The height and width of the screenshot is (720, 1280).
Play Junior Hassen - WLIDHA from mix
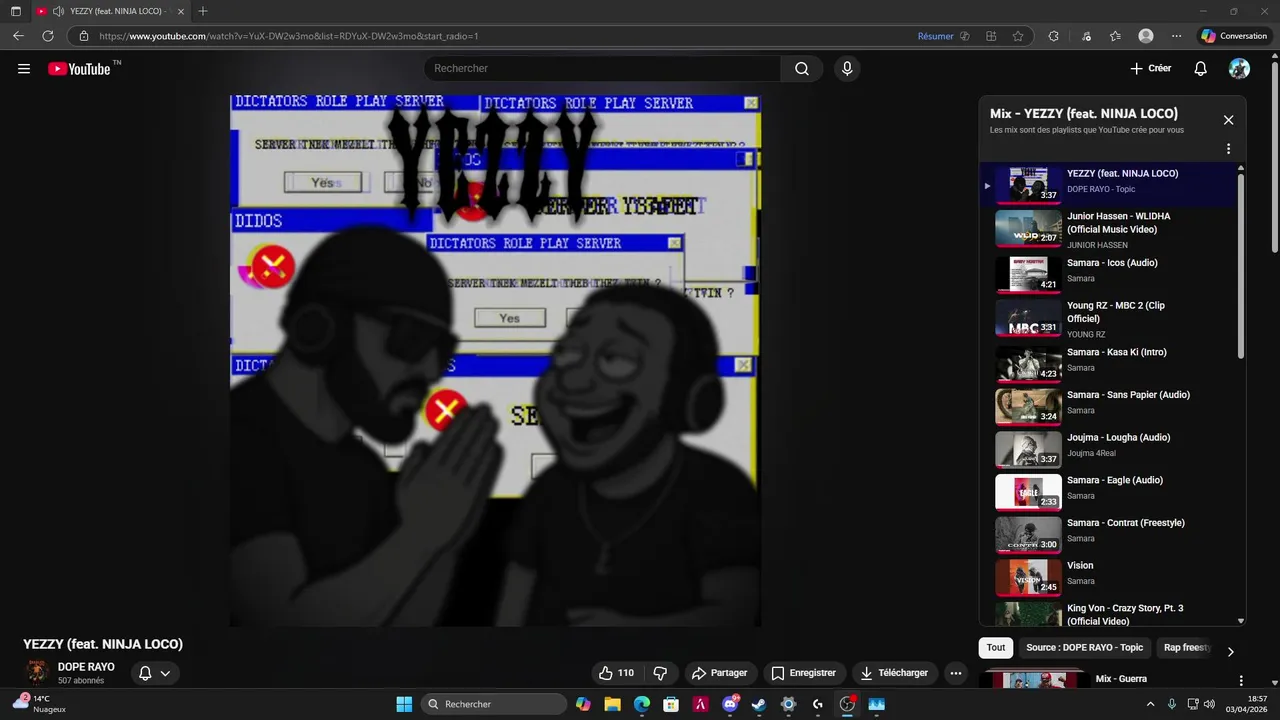1108,229
